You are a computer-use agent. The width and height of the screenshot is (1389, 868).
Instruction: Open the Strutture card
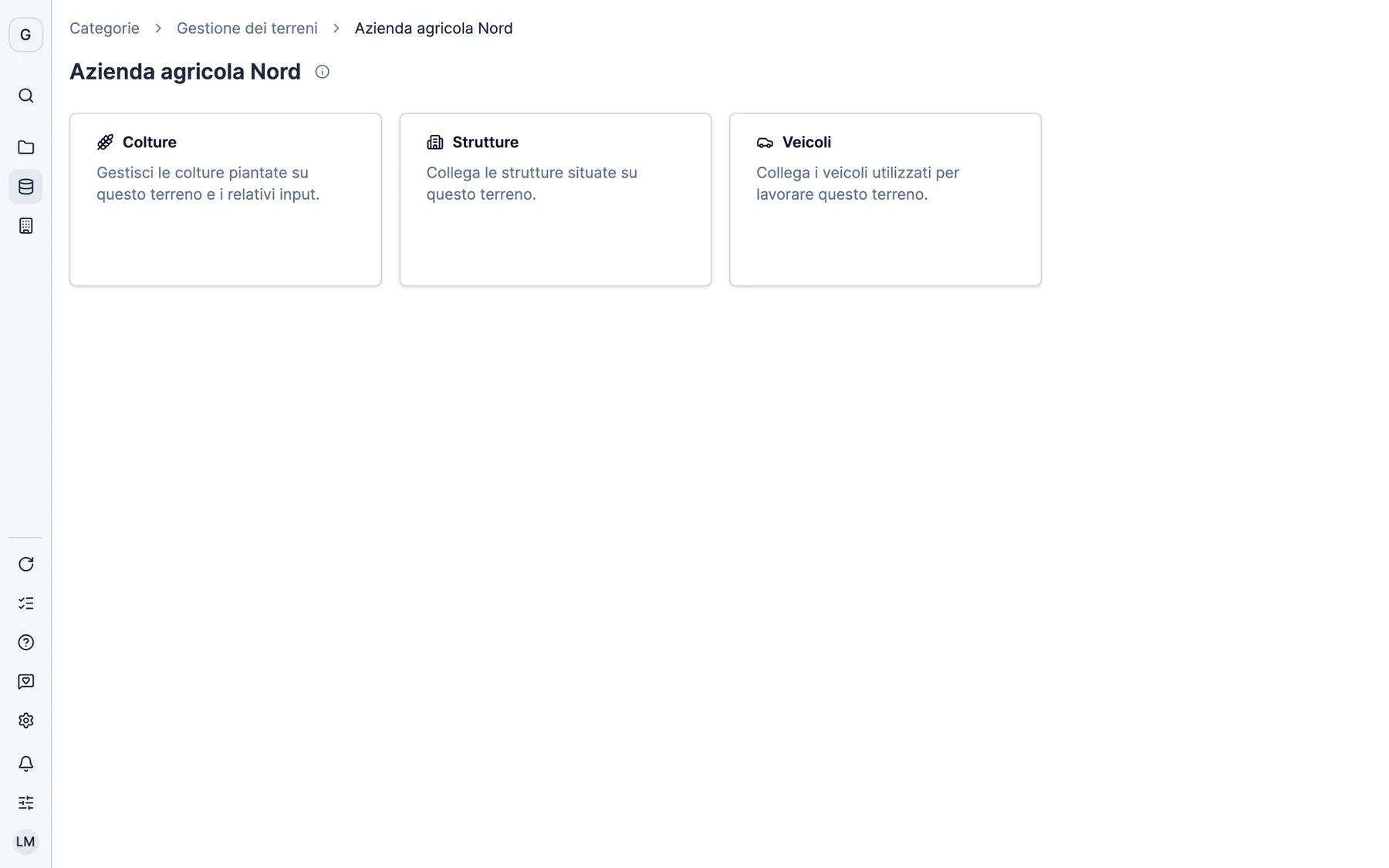click(x=556, y=200)
